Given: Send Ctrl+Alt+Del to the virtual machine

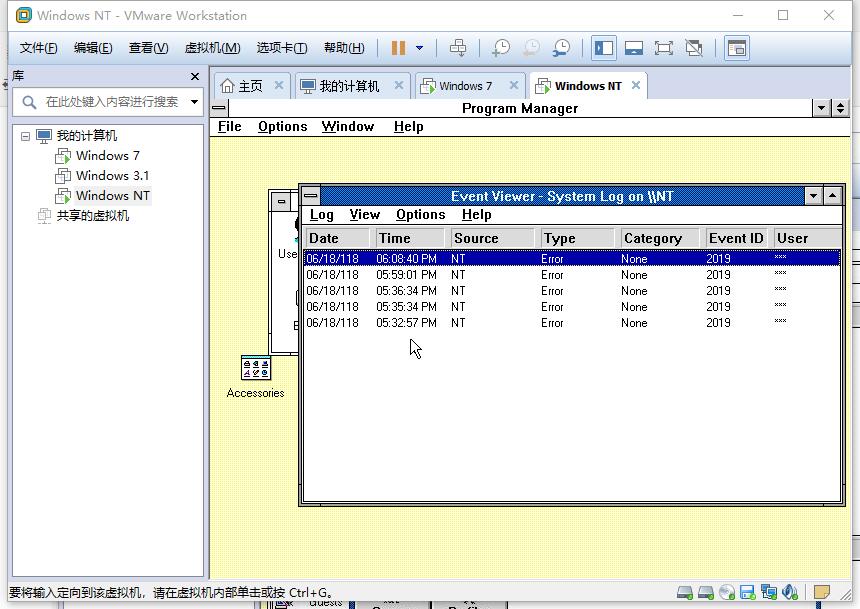Looking at the screenshot, I should [x=458, y=48].
